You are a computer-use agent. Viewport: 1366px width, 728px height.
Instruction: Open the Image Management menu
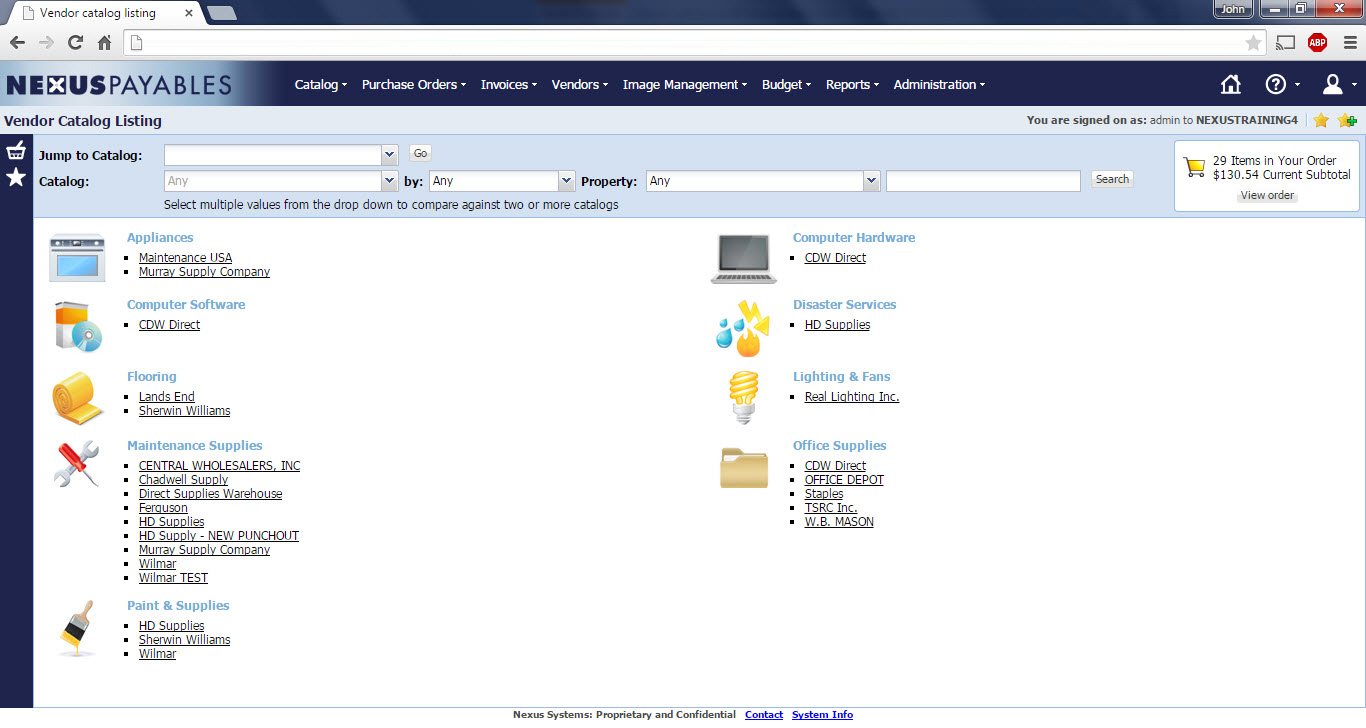coord(684,85)
